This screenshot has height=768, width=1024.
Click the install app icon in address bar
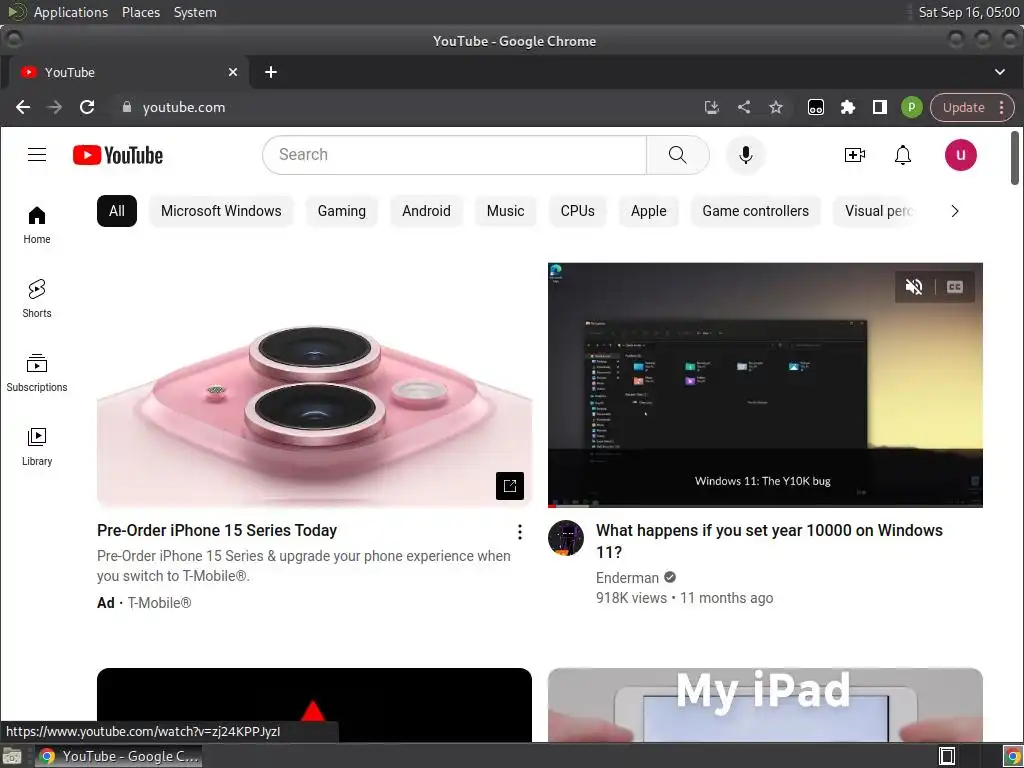tap(712, 107)
